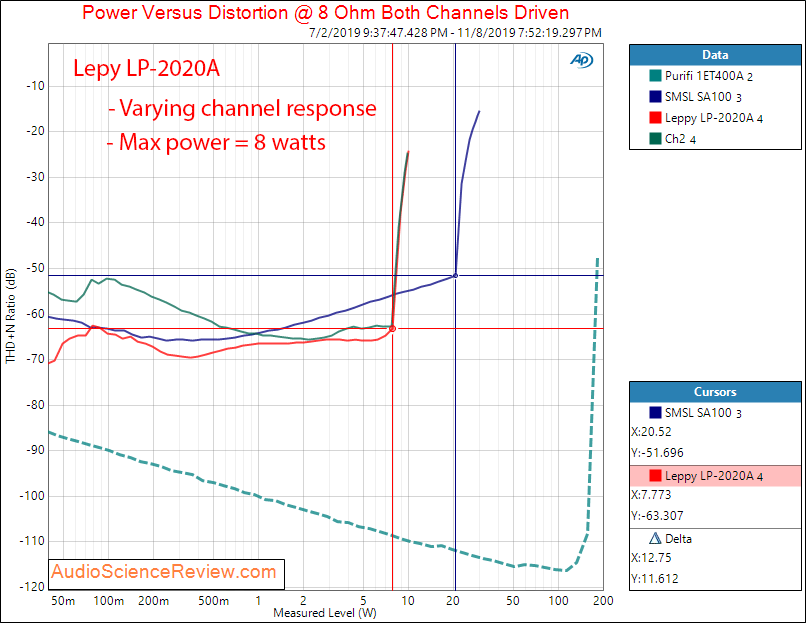Select 'Ch2 4' trace name in legend
The height and width of the screenshot is (623, 806).
tap(681, 139)
